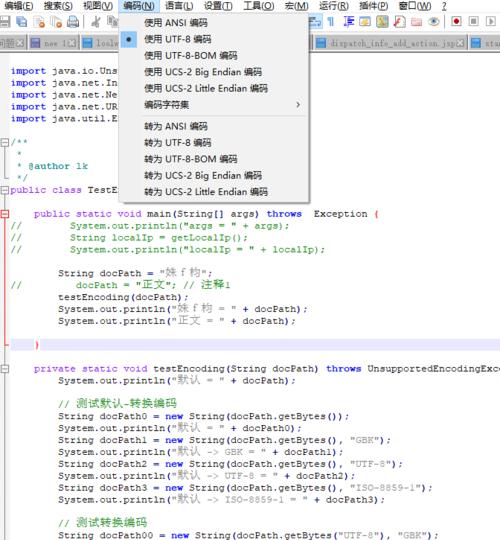
Task: Open the ? help menu
Action: (444, 6)
